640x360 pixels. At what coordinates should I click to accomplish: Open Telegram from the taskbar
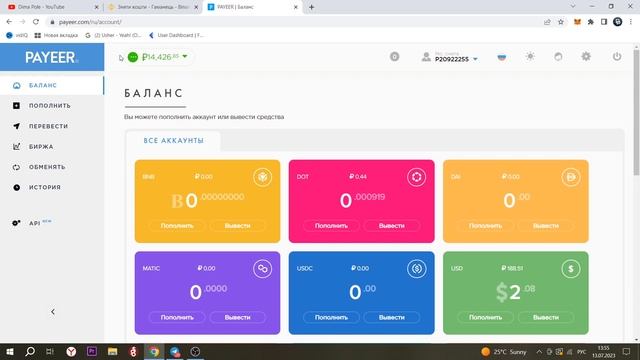click(175, 351)
